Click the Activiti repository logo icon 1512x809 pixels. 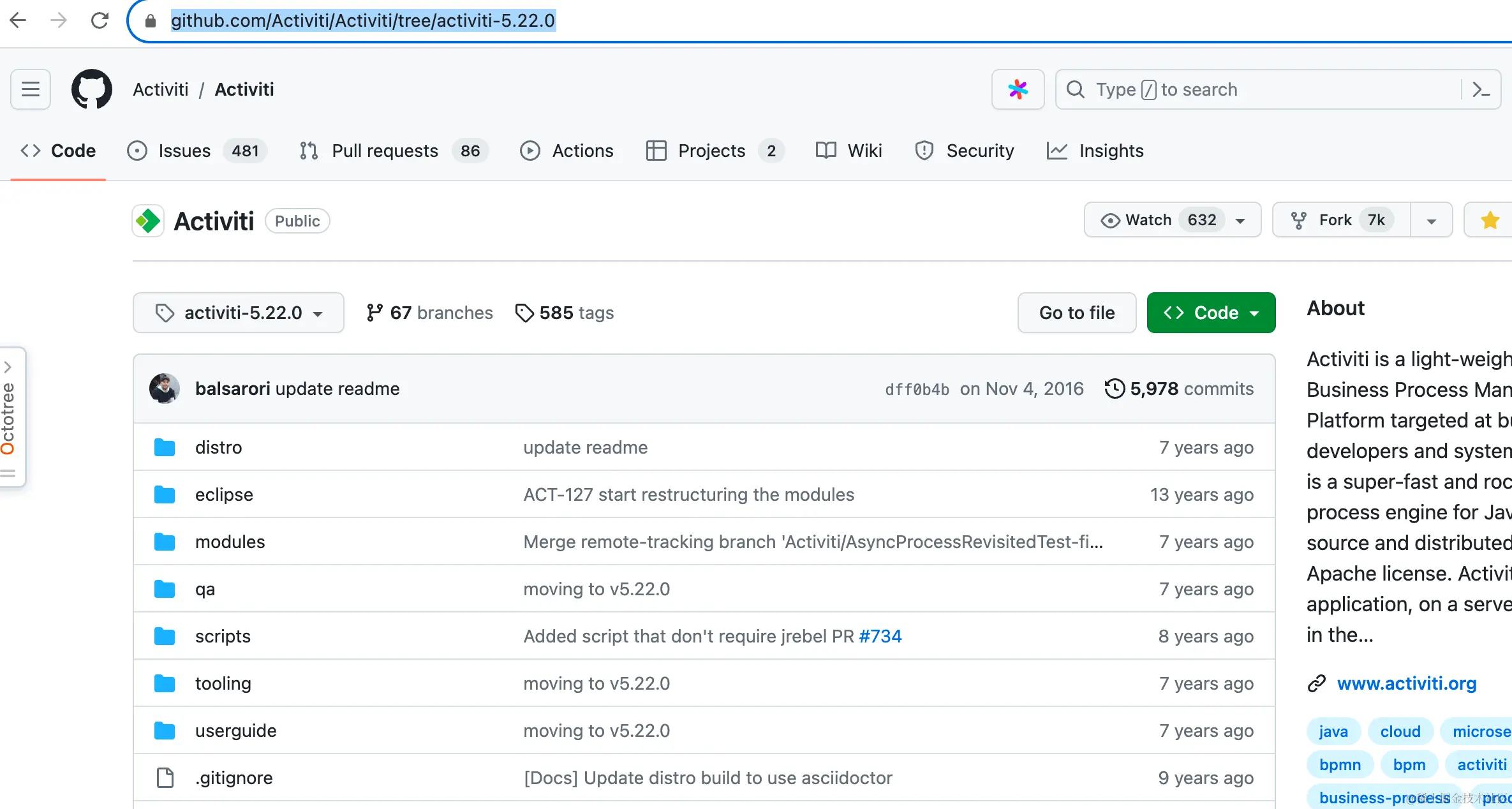pyautogui.click(x=148, y=221)
